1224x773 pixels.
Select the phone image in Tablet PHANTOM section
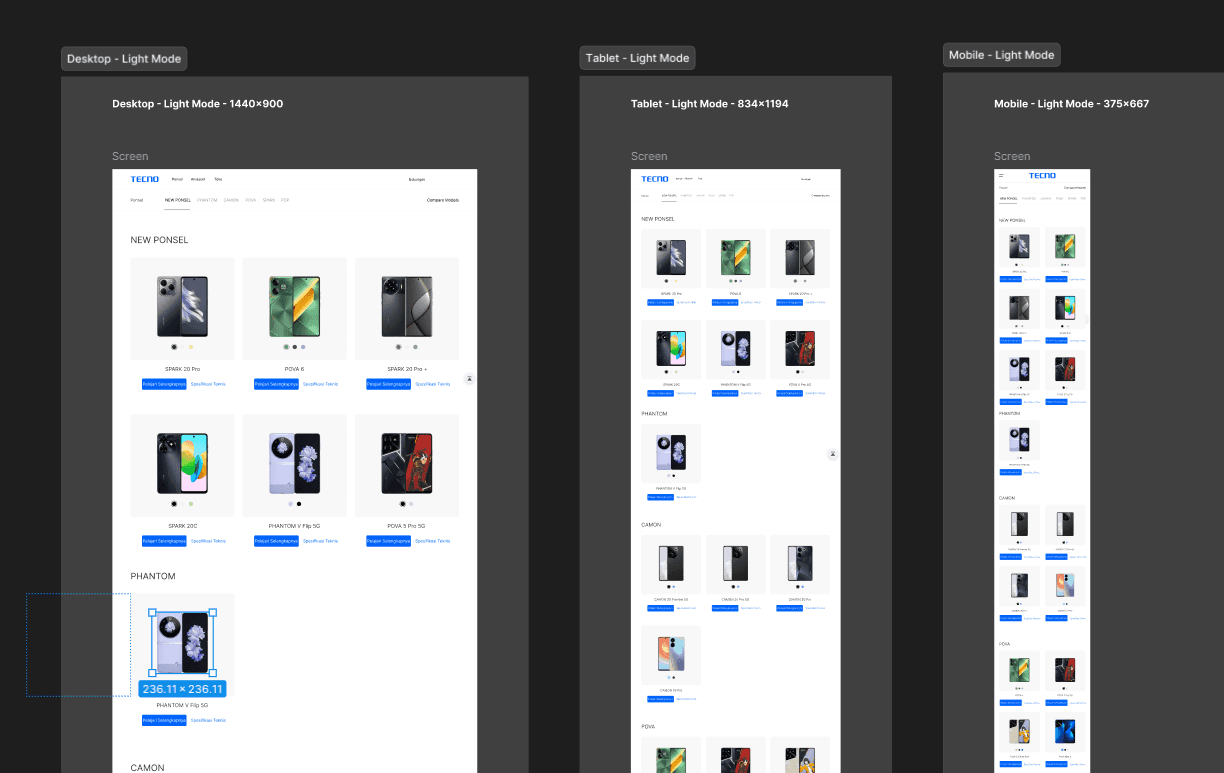[x=671, y=452]
